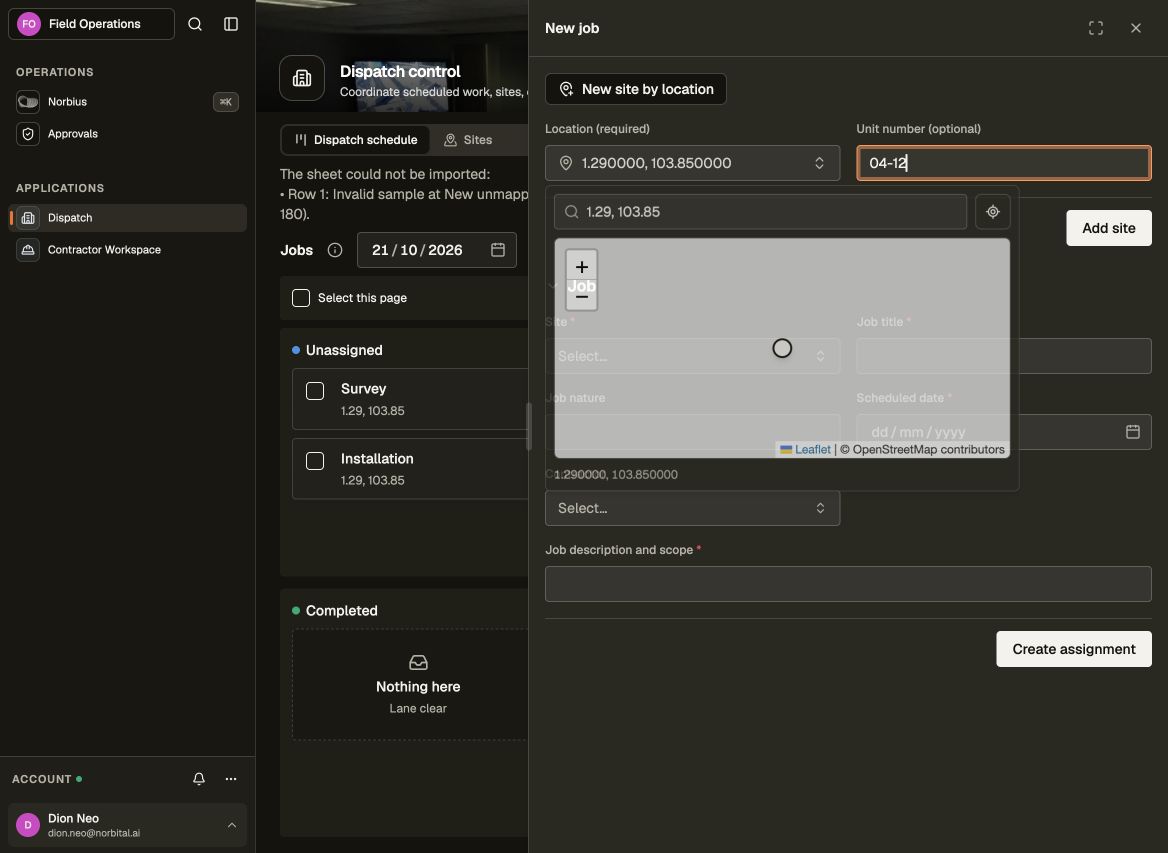Click the use-current-location crosshair button
Image resolution: width=1168 pixels, height=853 pixels.
click(x=992, y=212)
